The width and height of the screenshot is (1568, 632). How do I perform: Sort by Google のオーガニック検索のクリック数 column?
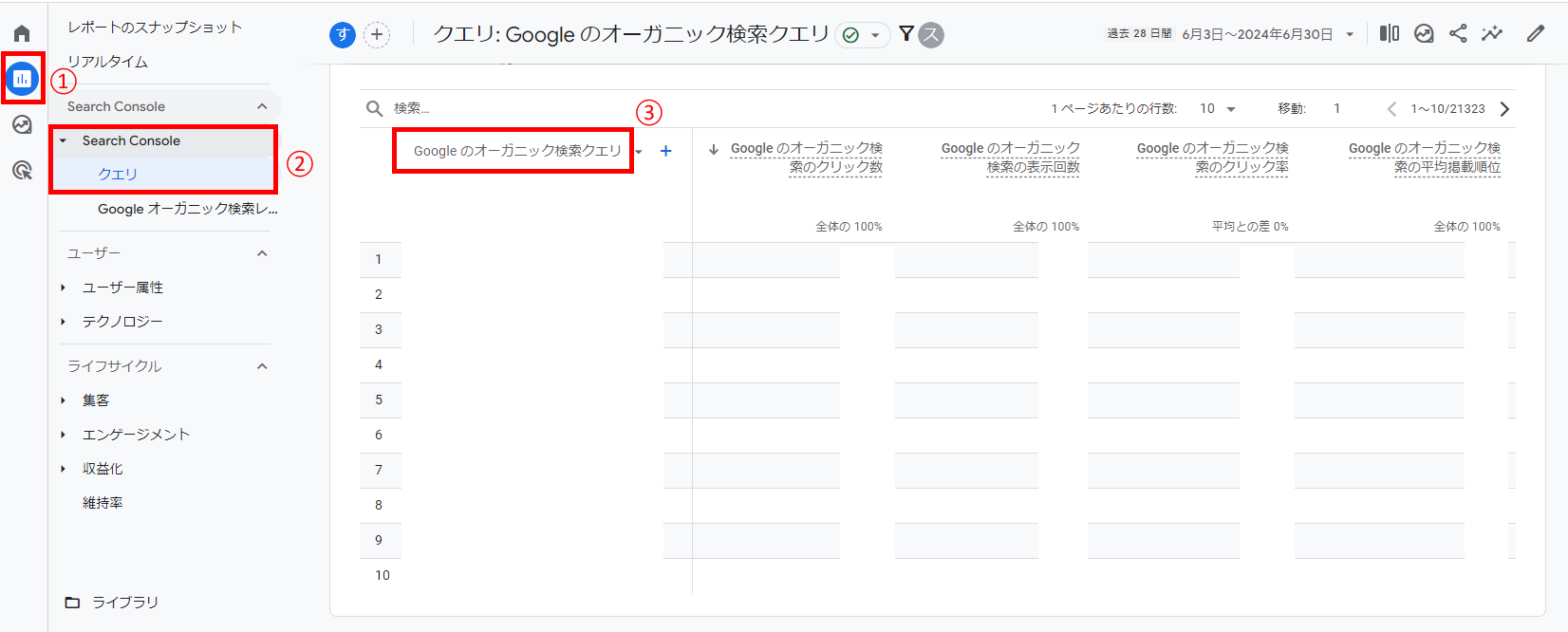tap(807, 158)
